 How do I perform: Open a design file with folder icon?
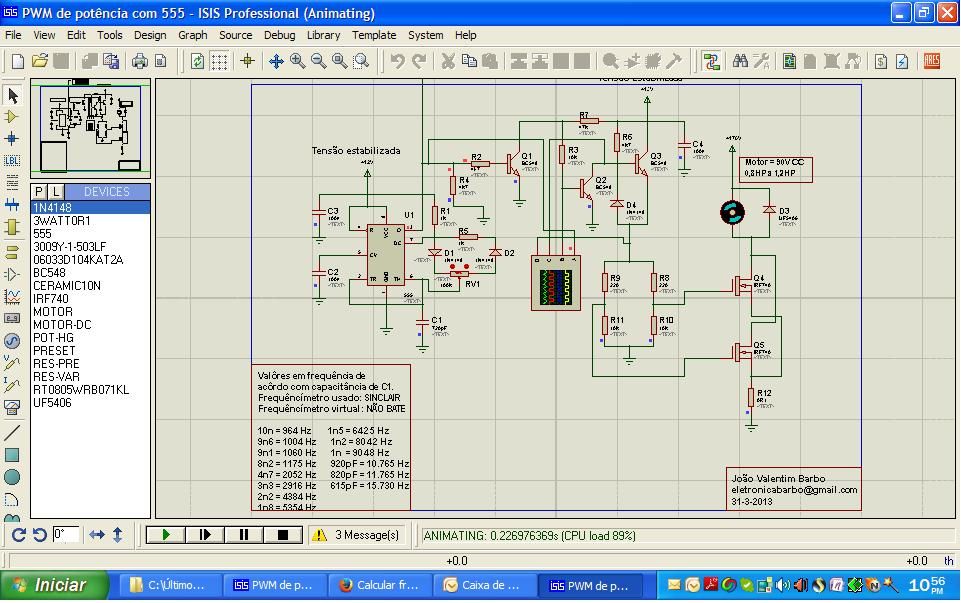pos(40,61)
